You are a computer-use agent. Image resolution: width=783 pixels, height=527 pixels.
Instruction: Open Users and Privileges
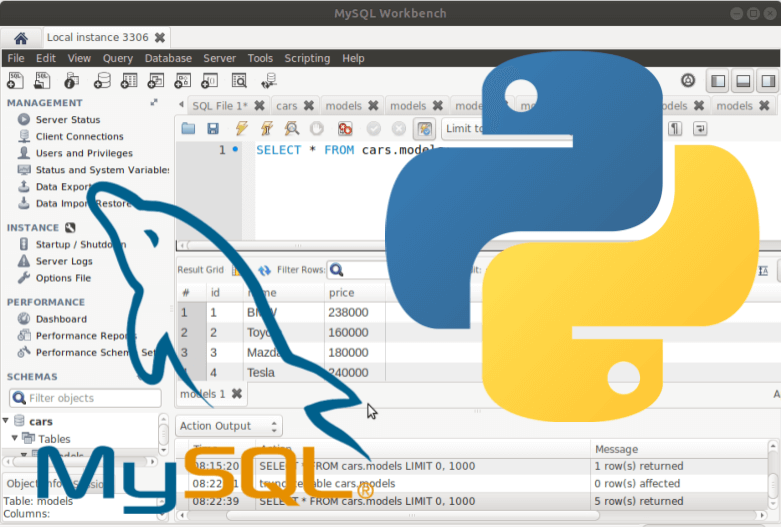click(84, 153)
